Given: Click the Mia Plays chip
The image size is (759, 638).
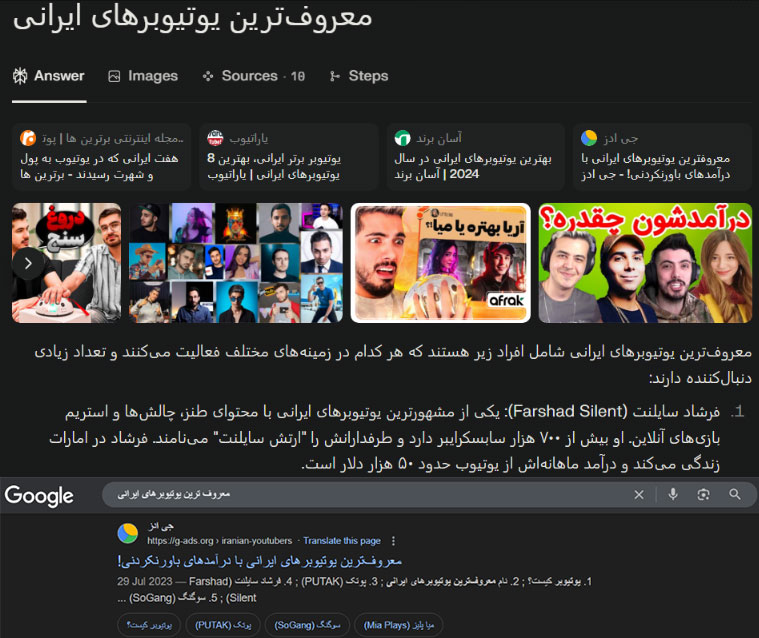Looking at the screenshot, I should pyautogui.click(x=399, y=625).
